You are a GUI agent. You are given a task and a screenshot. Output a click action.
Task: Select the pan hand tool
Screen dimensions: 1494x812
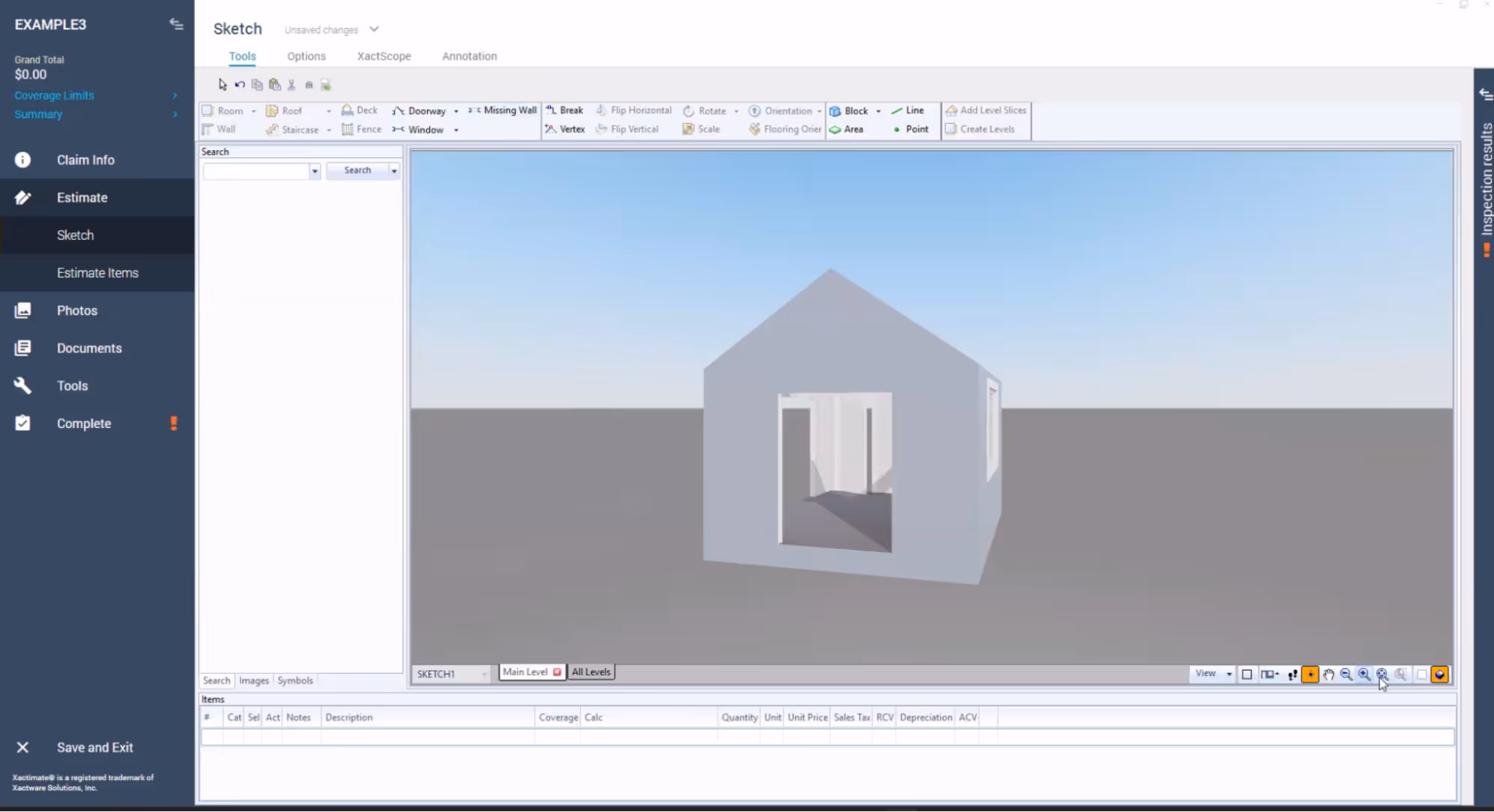pos(1328,675)
